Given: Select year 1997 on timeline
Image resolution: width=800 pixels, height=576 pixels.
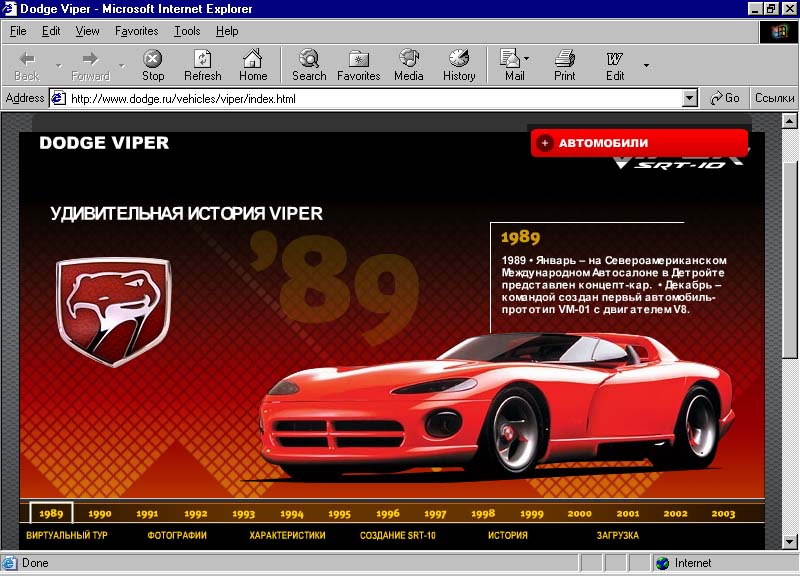Looking at the screenshot, I should point(435,513).
